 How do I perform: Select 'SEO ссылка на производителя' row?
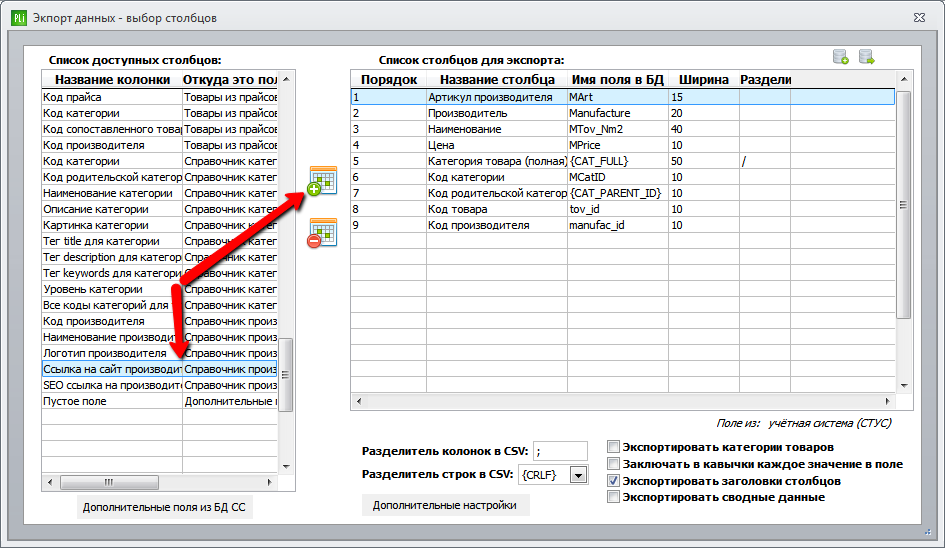coord(159,385)
